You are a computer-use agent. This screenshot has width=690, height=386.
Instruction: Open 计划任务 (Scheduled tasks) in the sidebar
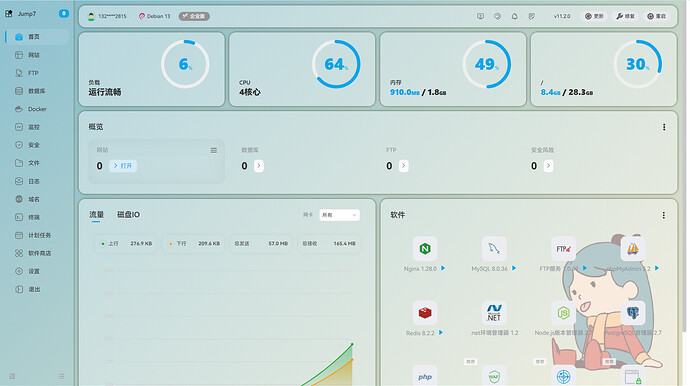37,235
